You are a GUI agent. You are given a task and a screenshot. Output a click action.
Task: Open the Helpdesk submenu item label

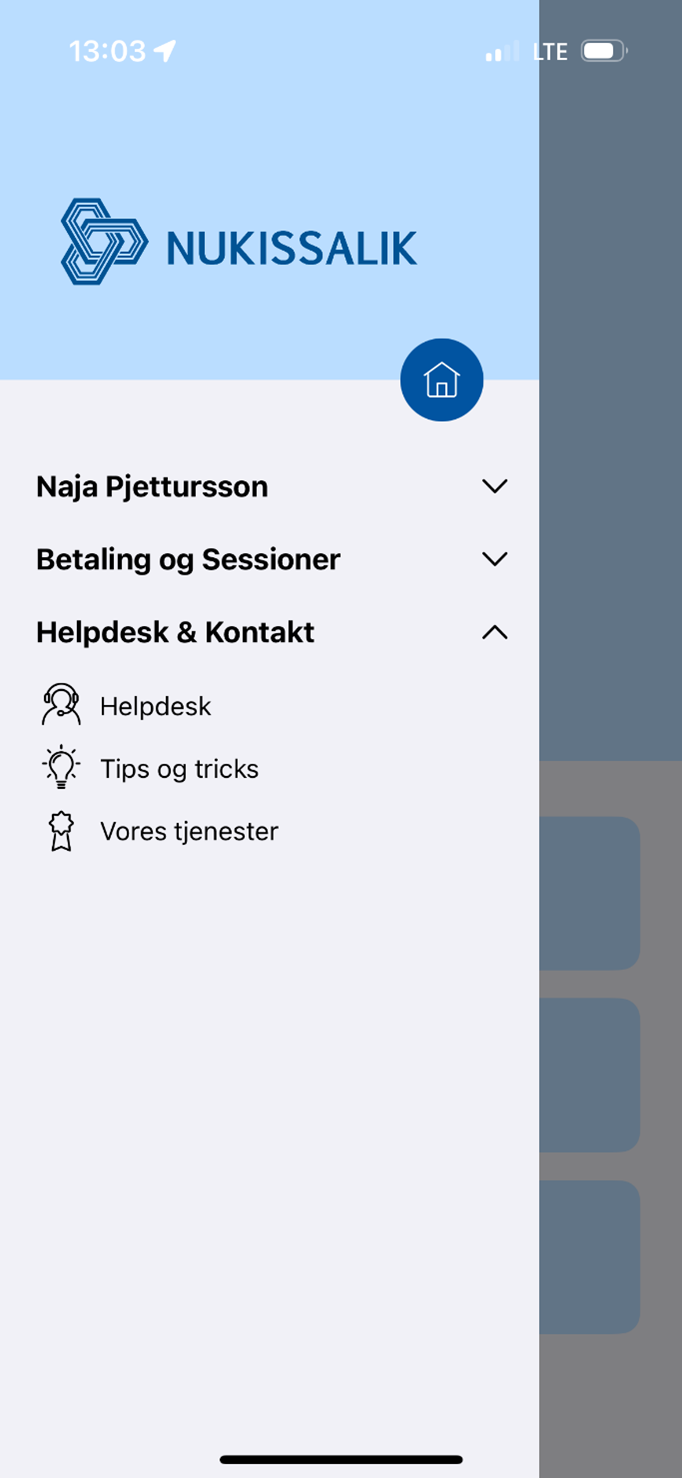click(x=156, y=706)
